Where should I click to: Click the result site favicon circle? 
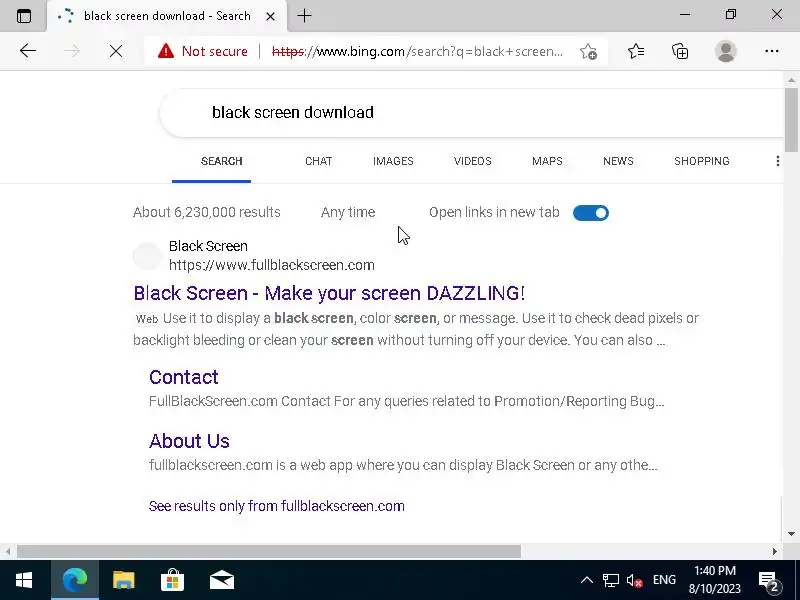point(147,256)
